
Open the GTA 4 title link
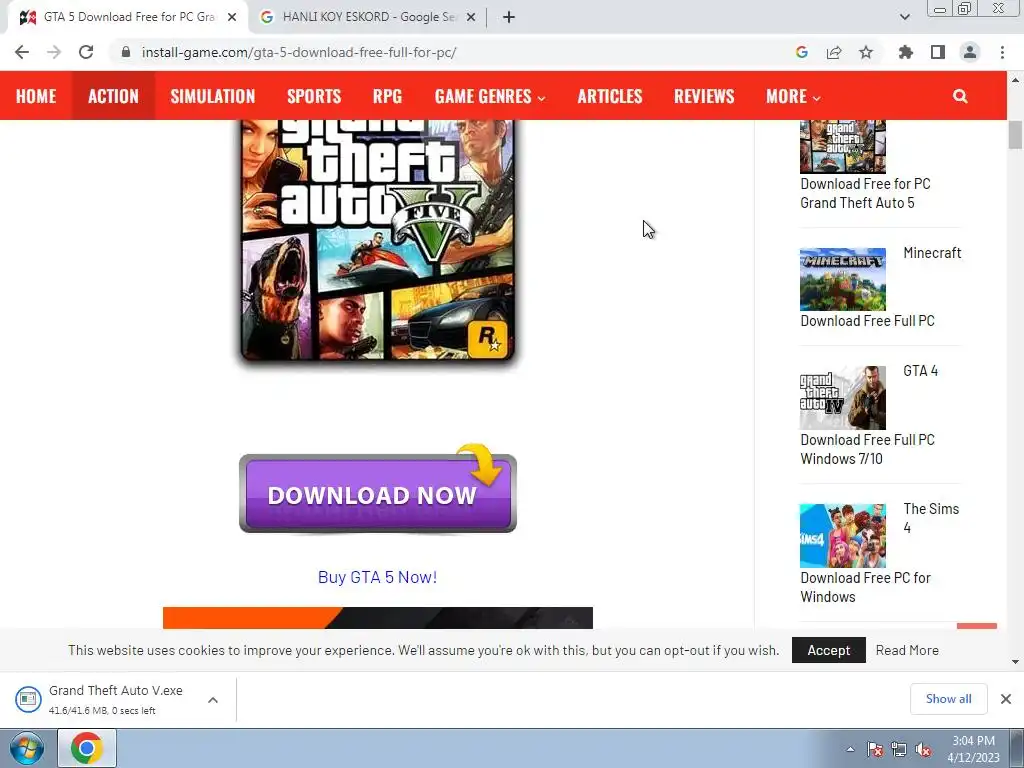tap(920, 370)
